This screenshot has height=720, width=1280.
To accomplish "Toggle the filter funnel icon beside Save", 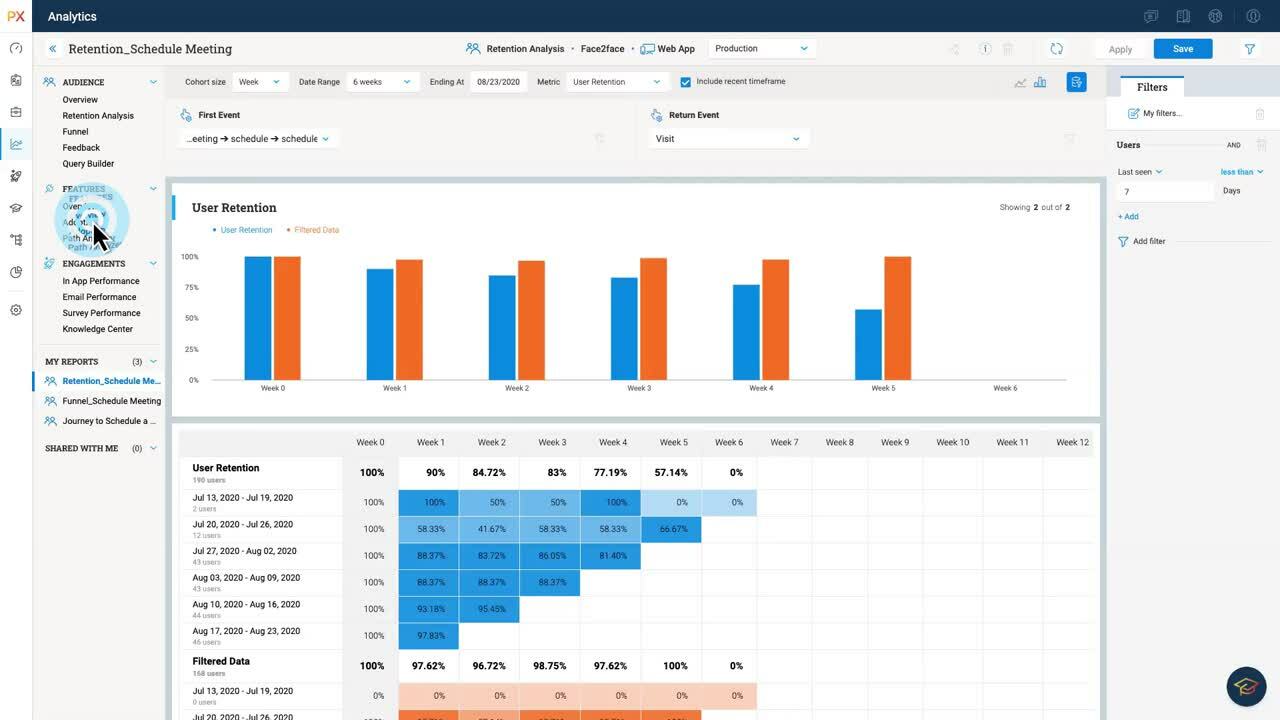I will tap(1249, 48).
